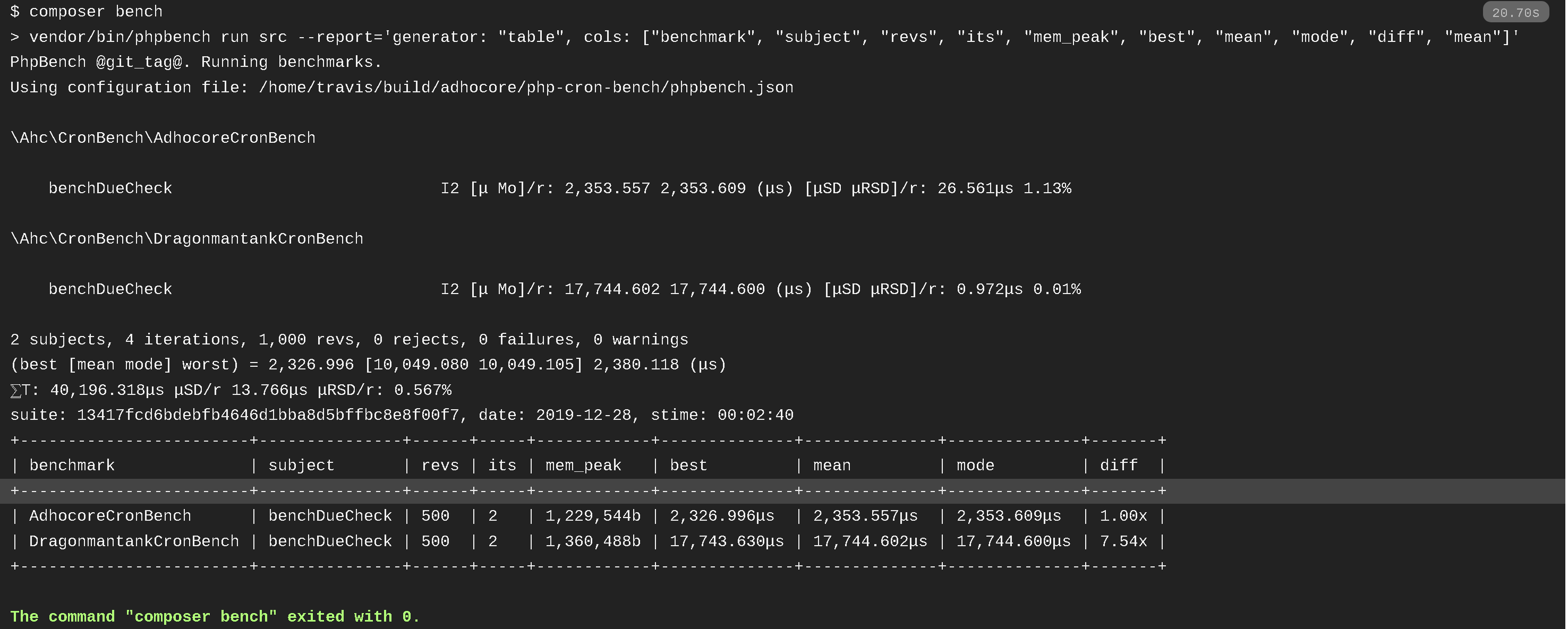This screenshot has height=629, width=1568.
Task: Click the \Ahc\CronBench\AdhocoreCronBench heading line
Action: 163,139
